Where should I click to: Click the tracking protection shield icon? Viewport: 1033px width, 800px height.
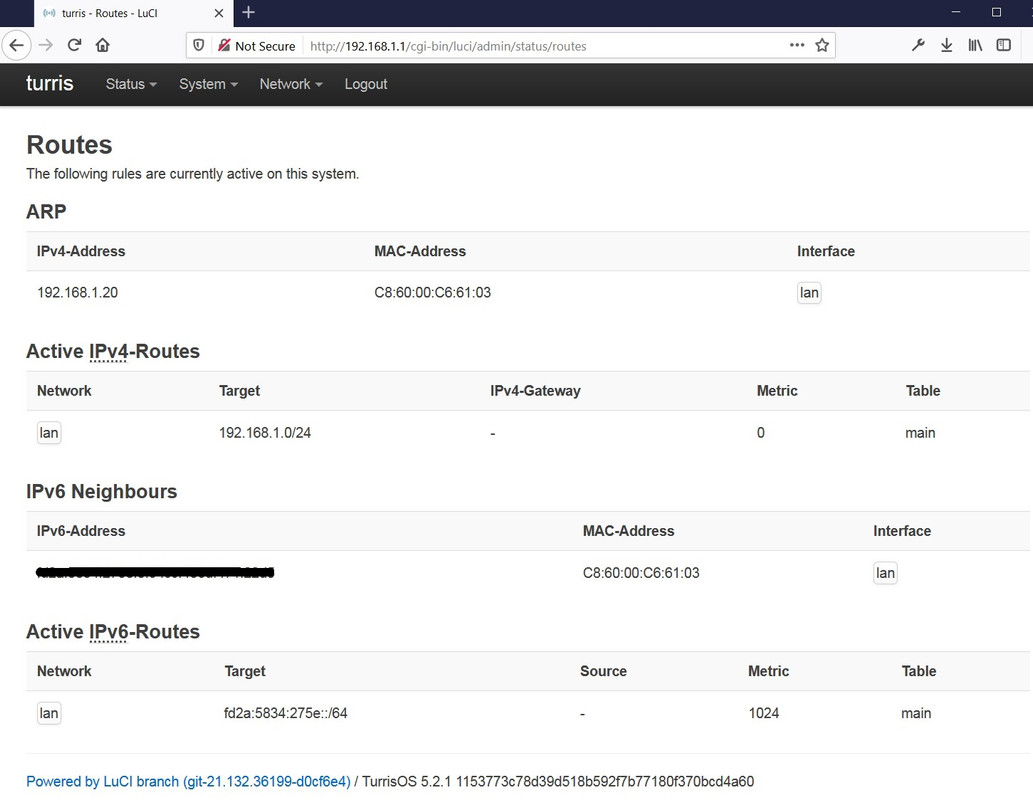coord(198,45)
